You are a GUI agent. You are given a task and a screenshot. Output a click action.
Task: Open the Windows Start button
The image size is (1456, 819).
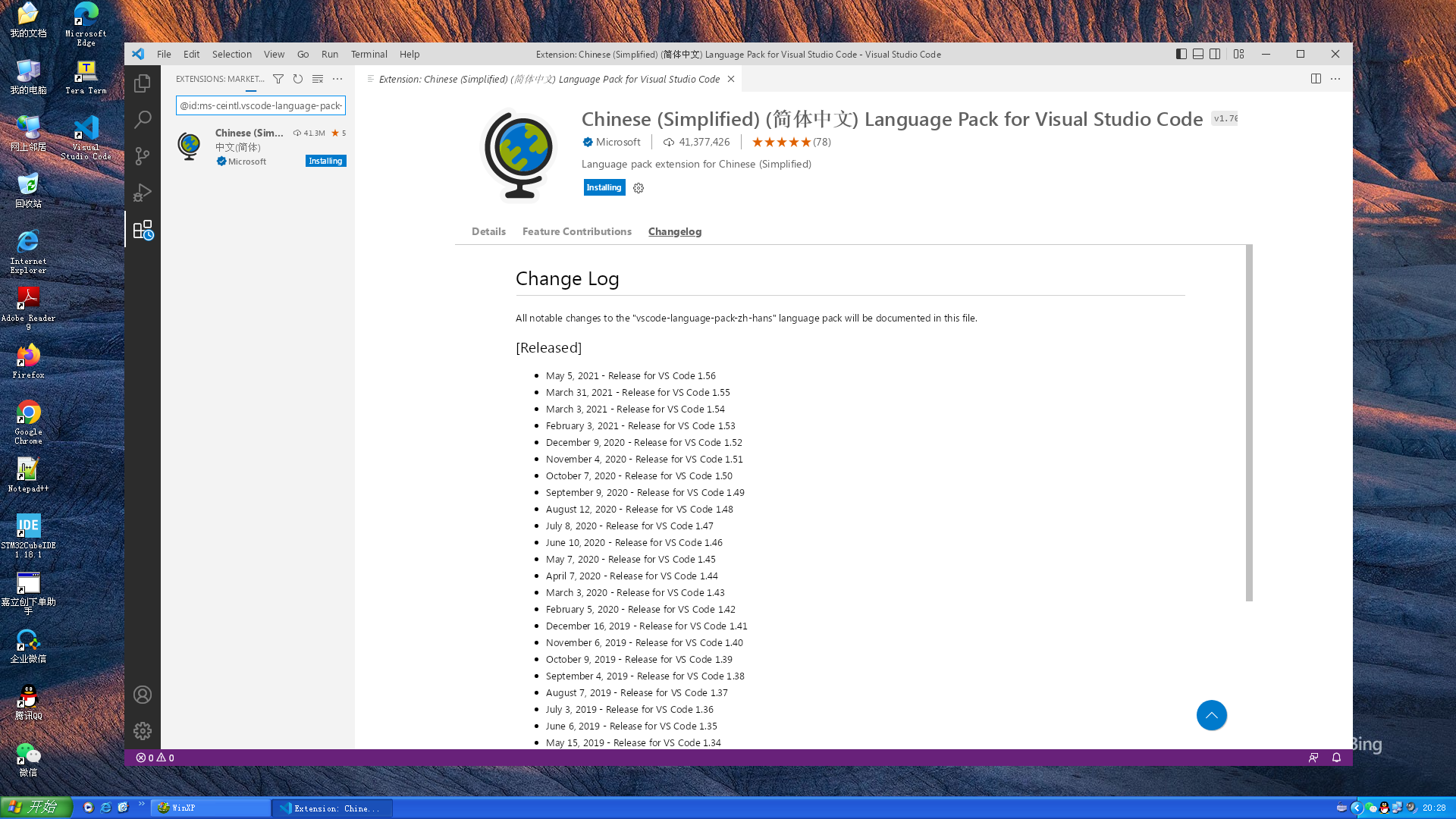(36, 808)
